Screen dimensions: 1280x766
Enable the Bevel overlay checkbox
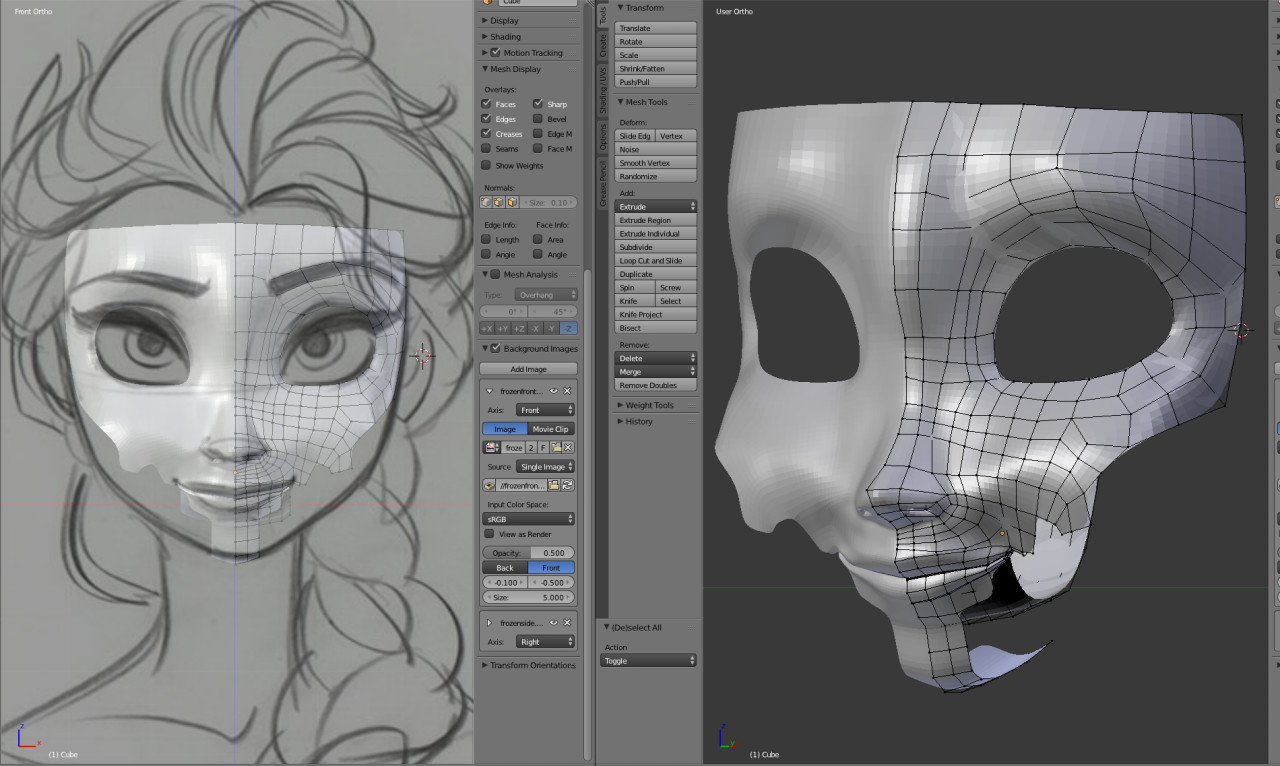[538, 119]
